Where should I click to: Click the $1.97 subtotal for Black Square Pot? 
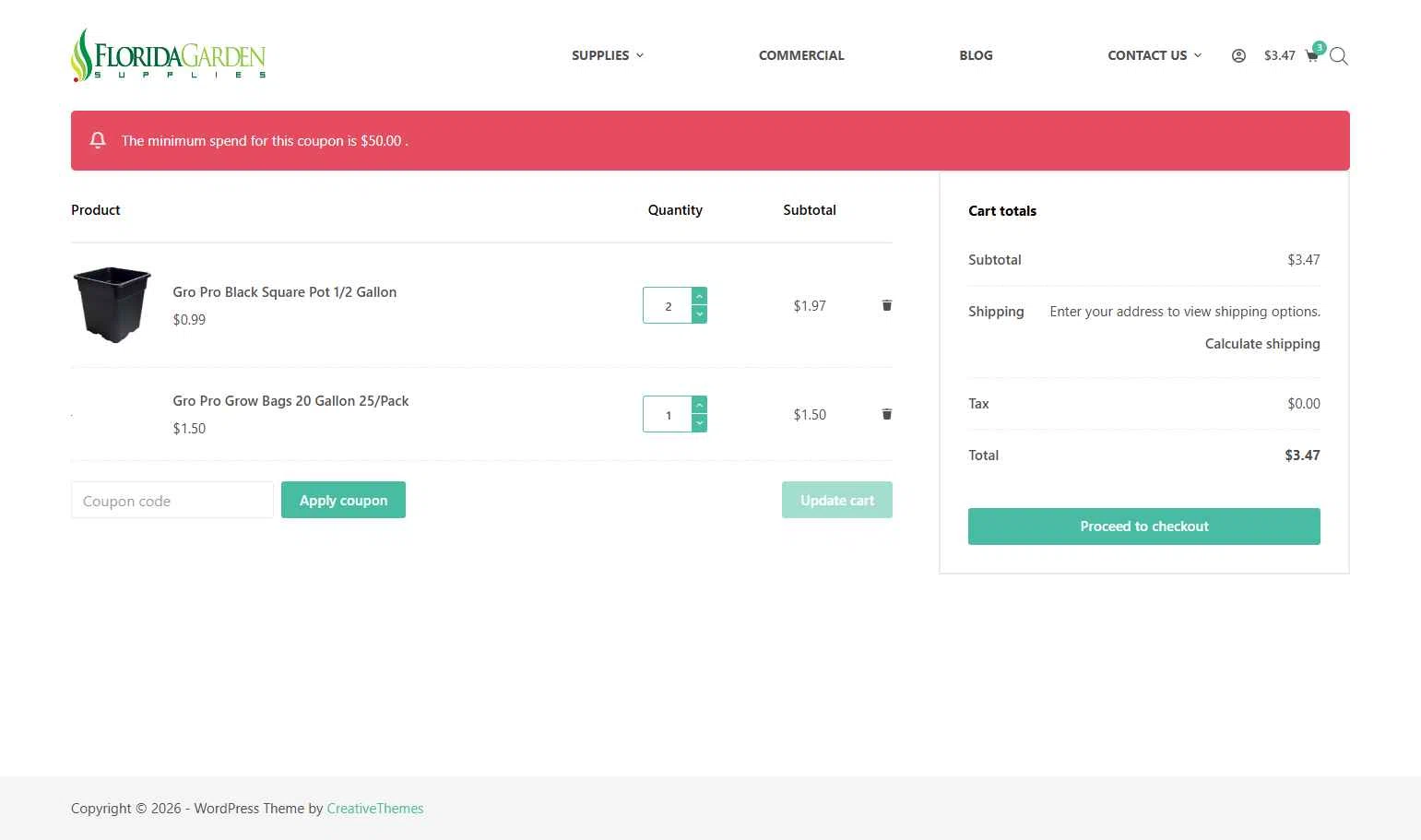[810, 306]
